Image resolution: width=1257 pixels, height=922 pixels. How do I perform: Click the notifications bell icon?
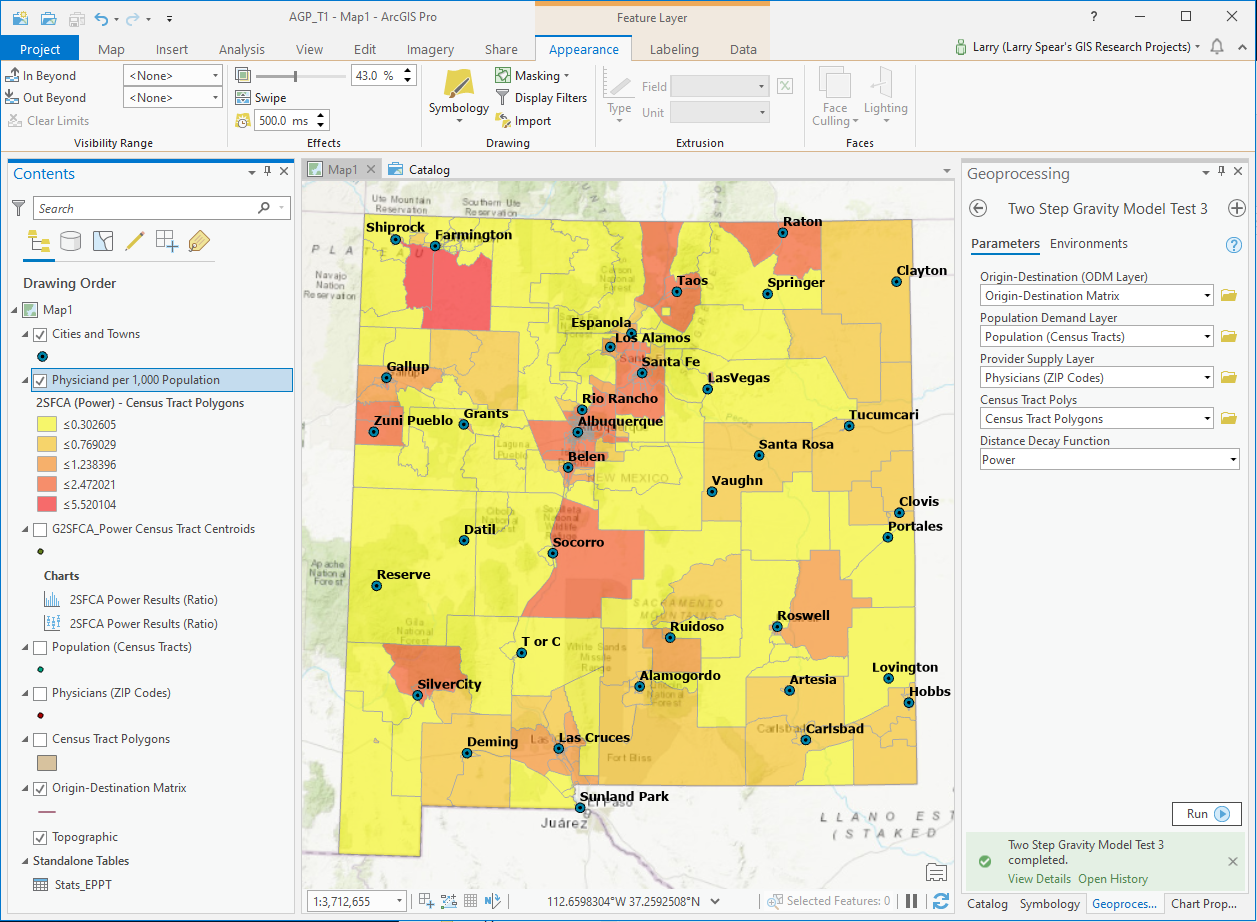pos(1217,47)
